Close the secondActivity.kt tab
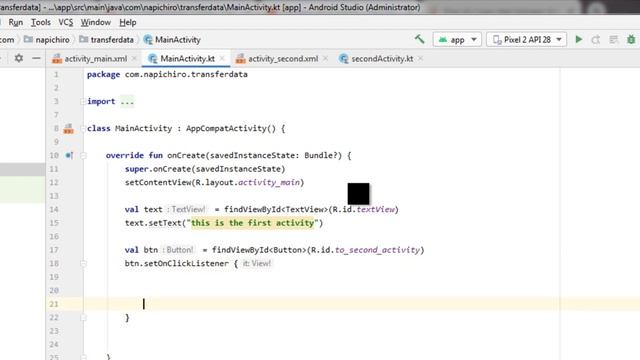 (x=420, y=59)
